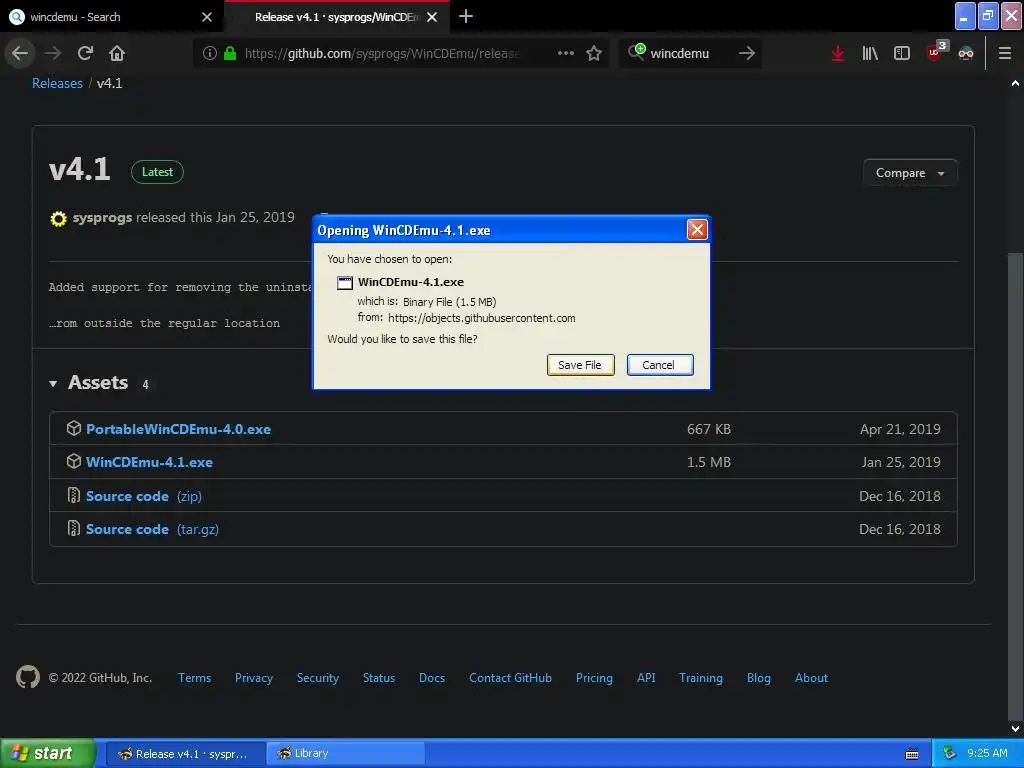The width and height of the screenshot is (1024, 768).
Task: Close the wincdemu Search tab
Action: point(207,17)
